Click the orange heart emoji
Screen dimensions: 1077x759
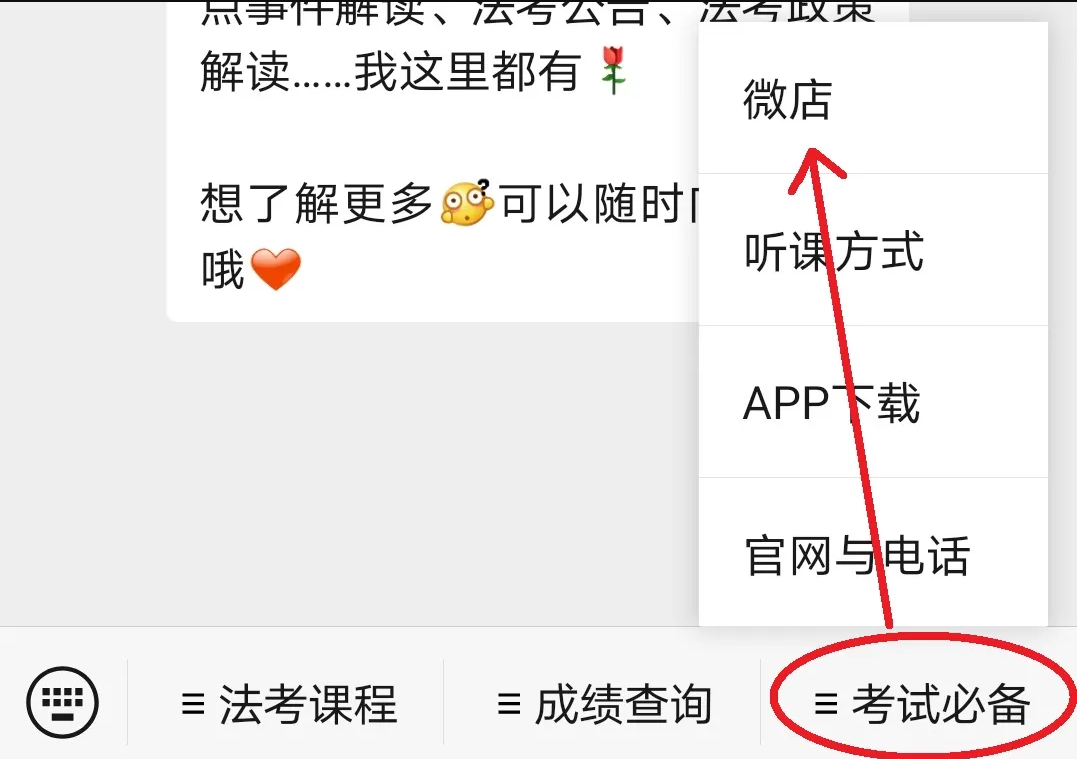[x=276, y=269]
